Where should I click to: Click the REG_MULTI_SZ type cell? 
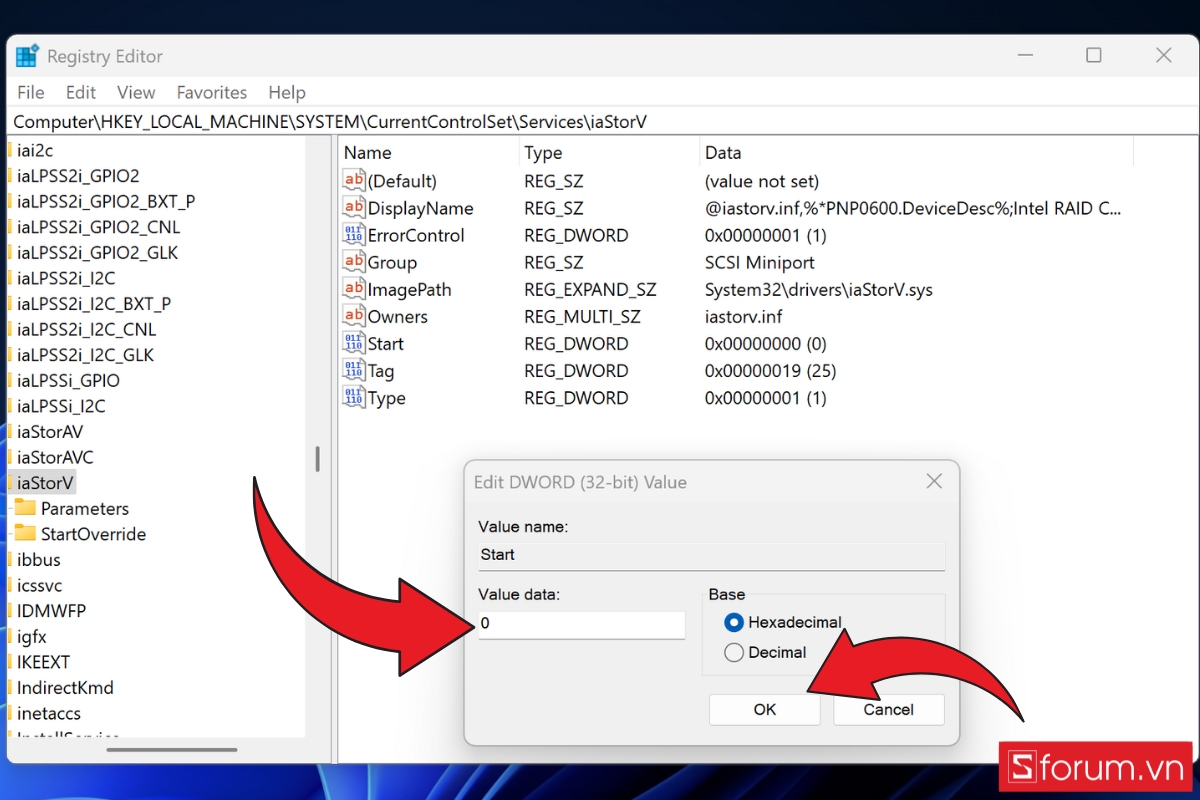pos(582,317)
